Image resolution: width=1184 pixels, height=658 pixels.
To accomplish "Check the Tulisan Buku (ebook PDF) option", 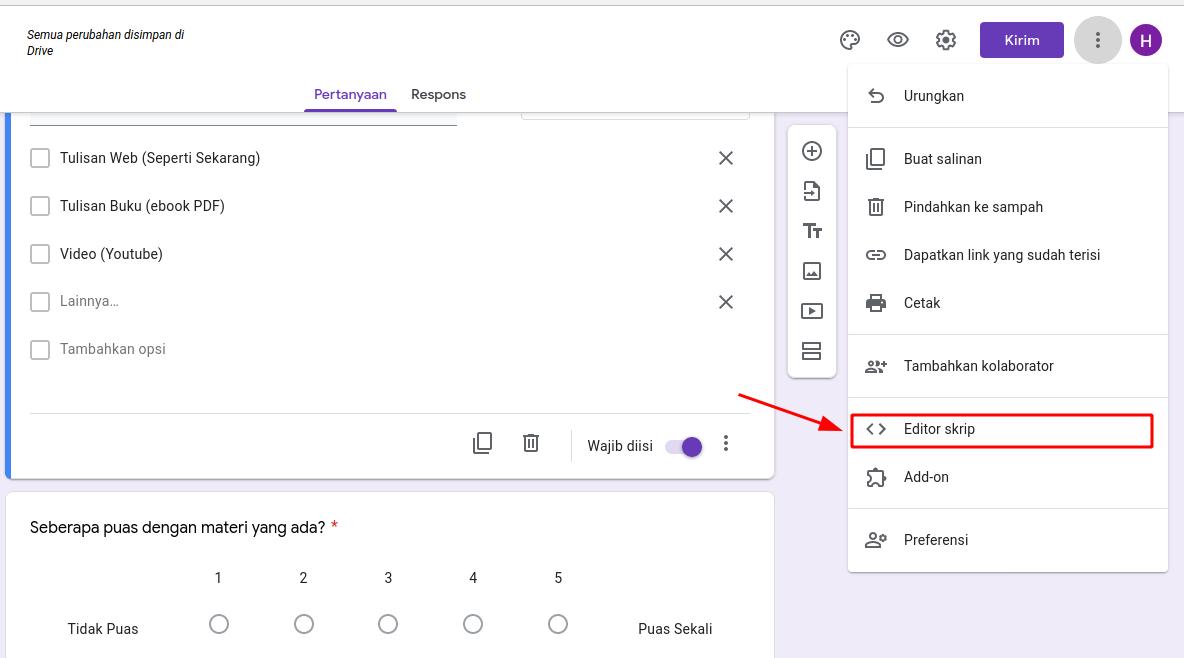I will coord(40,206).
